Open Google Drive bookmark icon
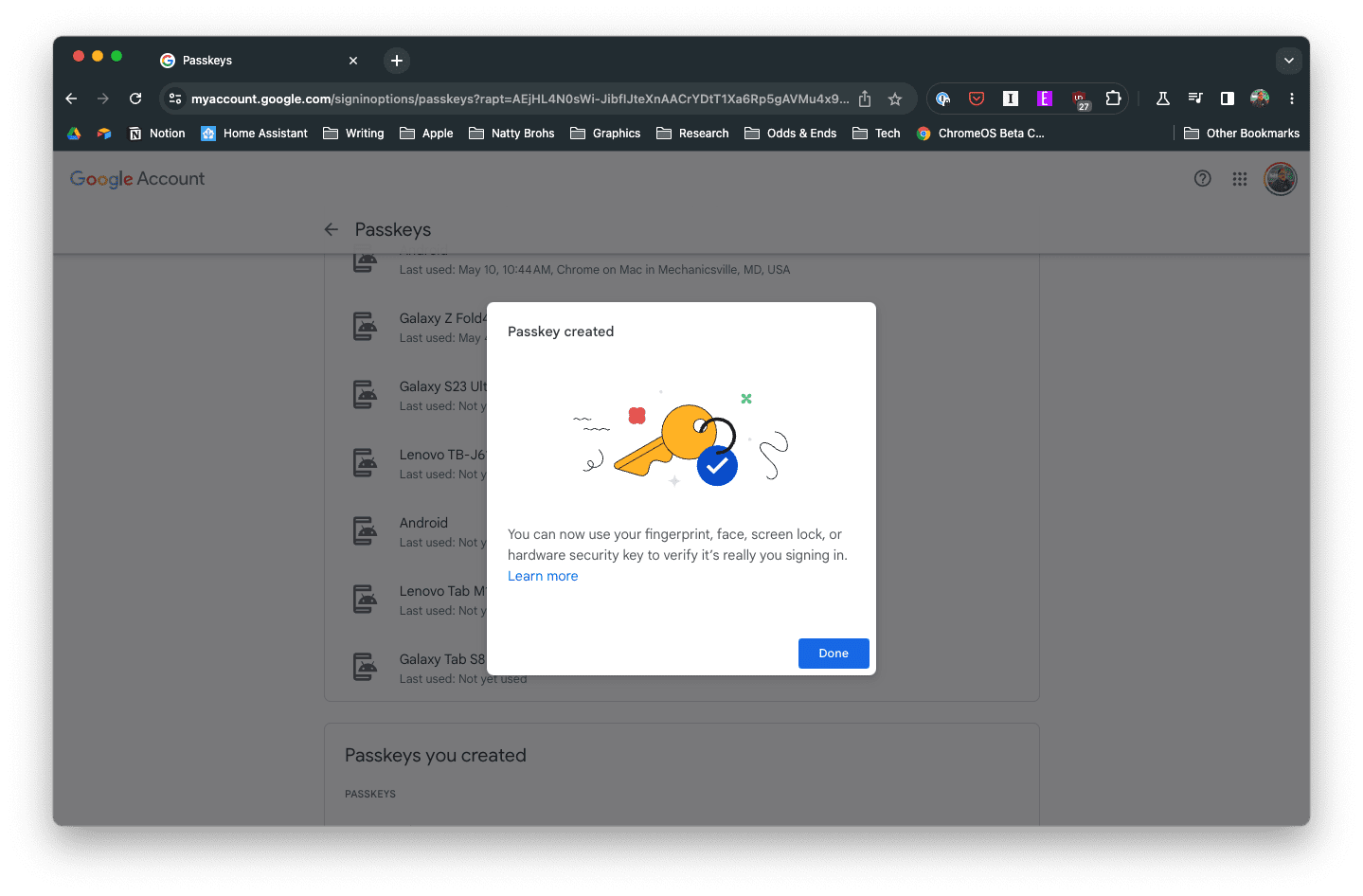This screenshot has width=1363, height=896. tap(74, 134)
